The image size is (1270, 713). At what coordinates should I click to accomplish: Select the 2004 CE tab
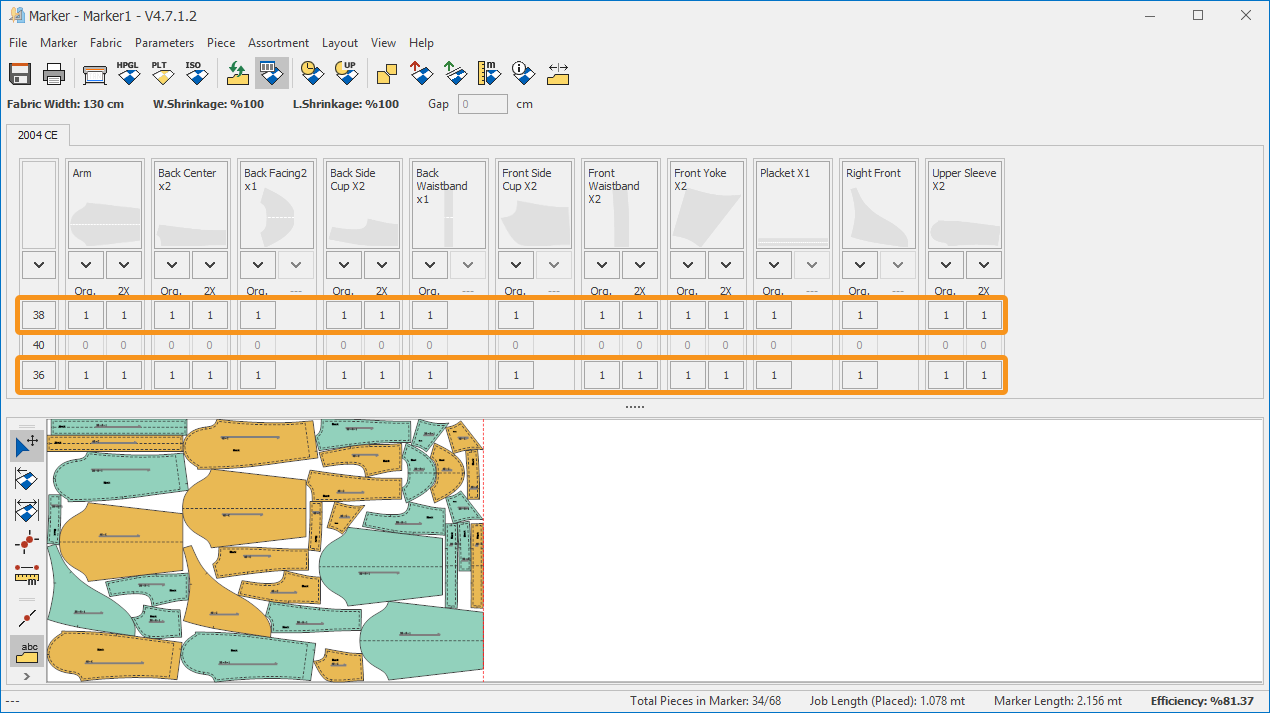pos(38,135)
